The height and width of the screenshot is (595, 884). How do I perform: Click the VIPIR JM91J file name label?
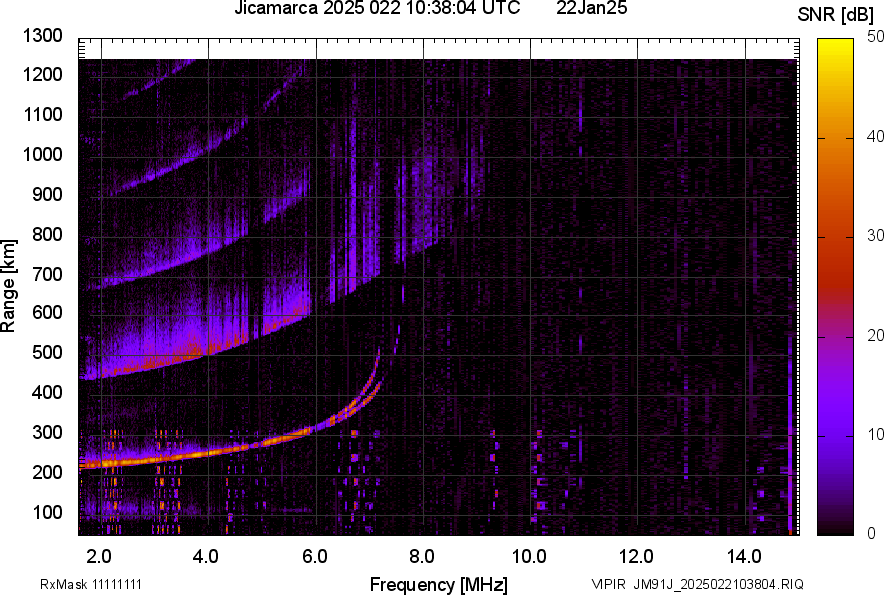[x=697, y=584]
